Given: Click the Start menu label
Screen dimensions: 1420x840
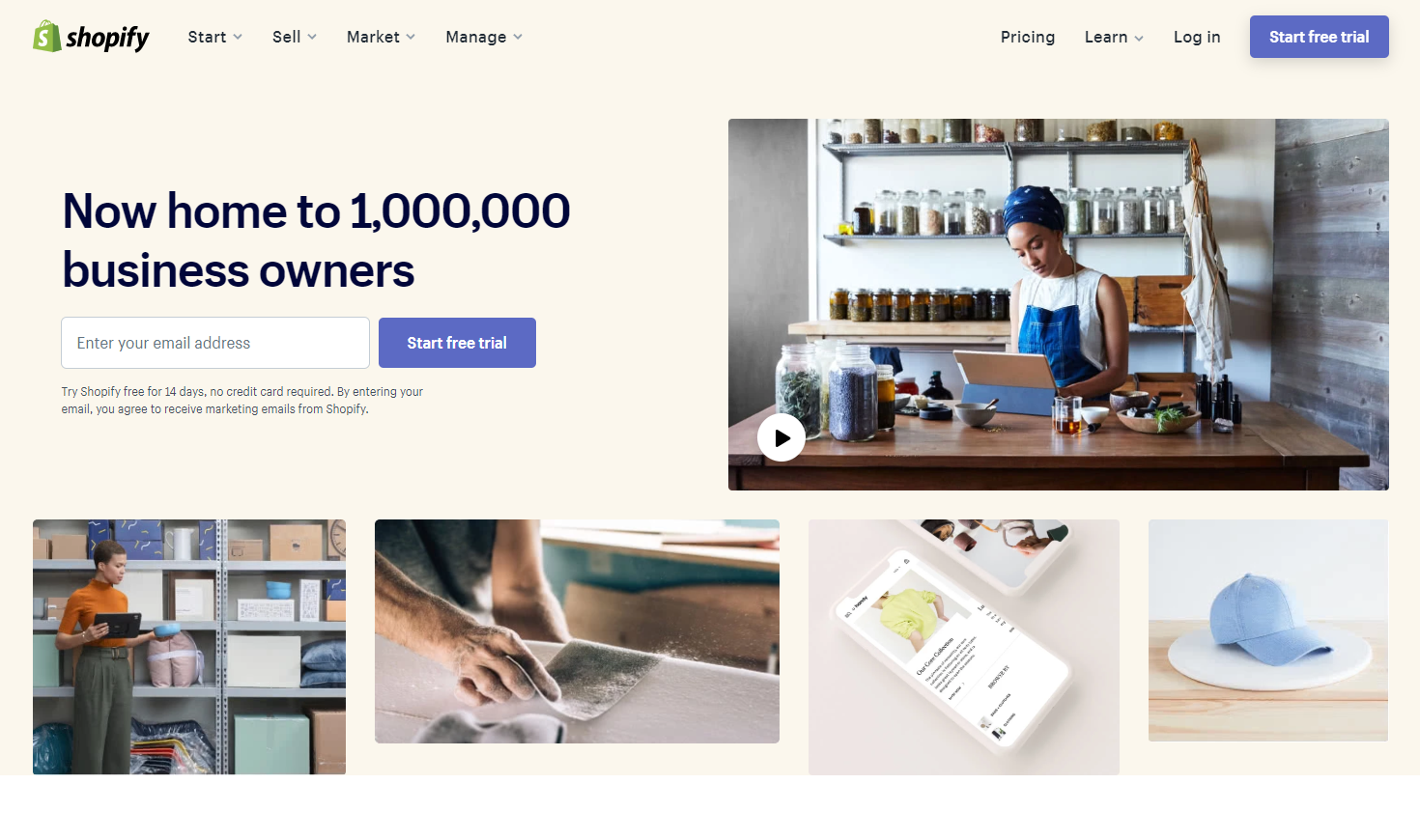Looking at the screenshot, I should click(x=207, y=37).
